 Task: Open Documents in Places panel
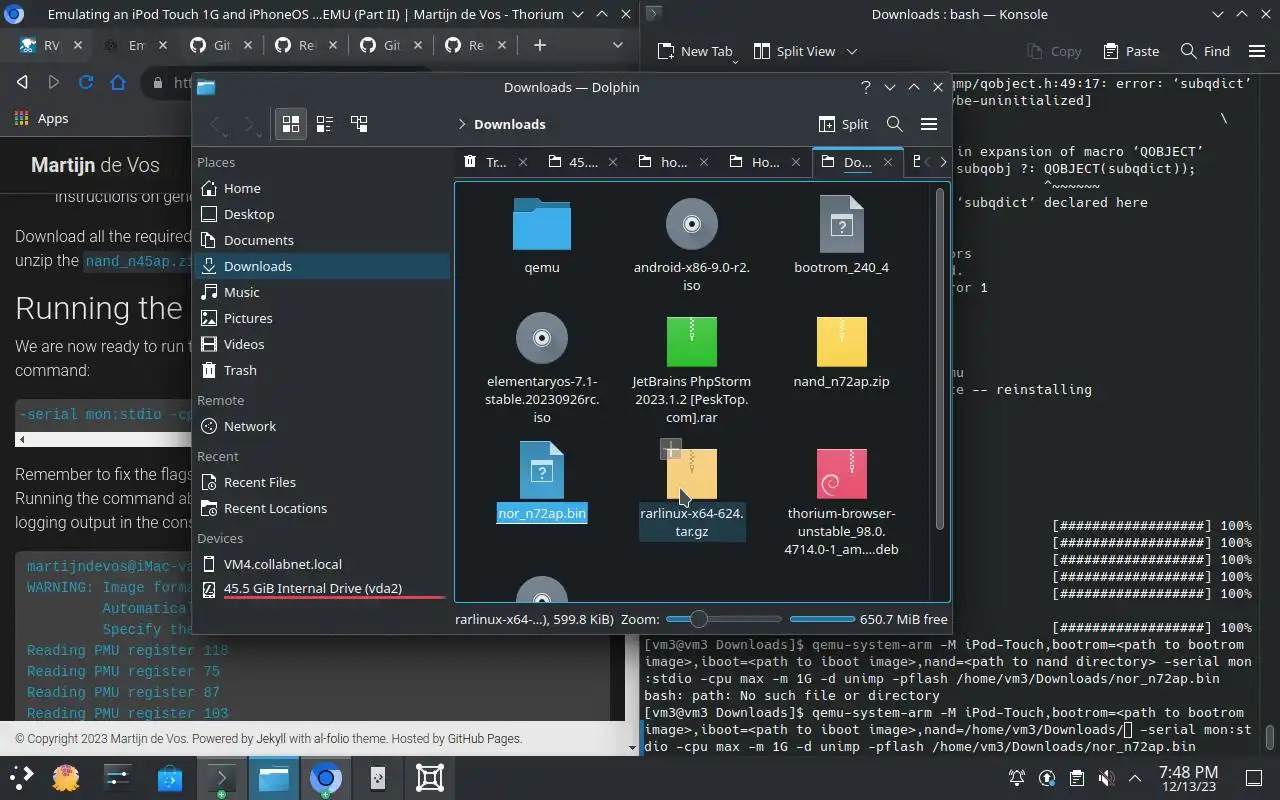point(321,240)
